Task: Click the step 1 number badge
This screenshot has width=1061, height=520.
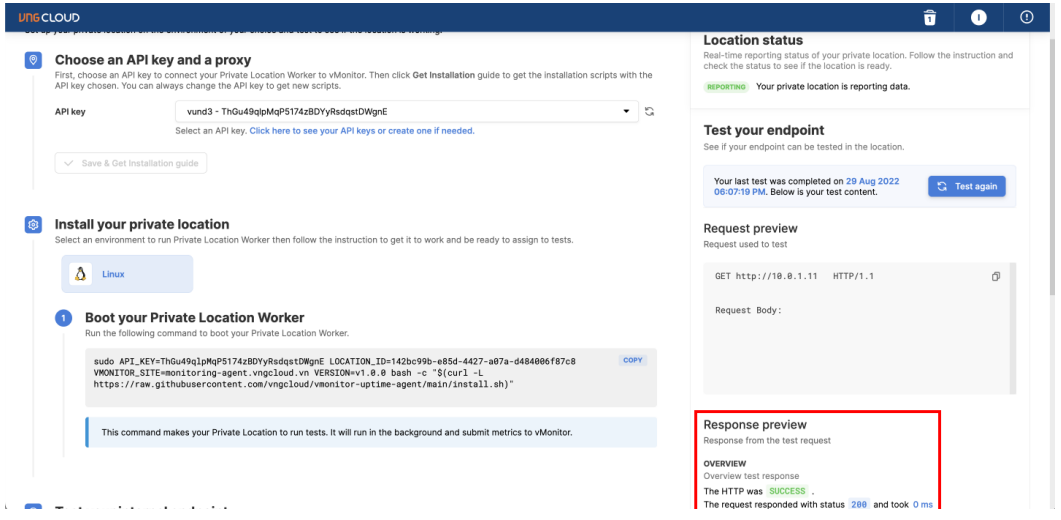Action: (64, 319)
